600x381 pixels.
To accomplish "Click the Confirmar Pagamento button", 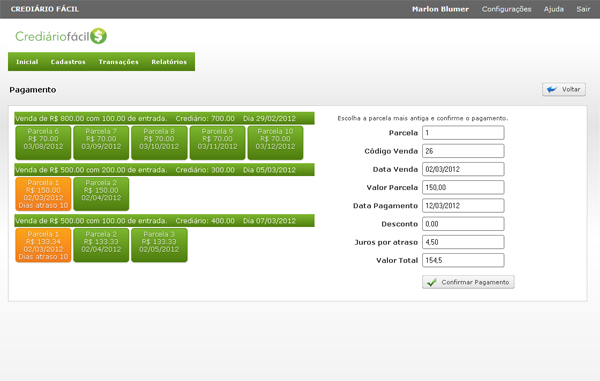I will 468,282.
